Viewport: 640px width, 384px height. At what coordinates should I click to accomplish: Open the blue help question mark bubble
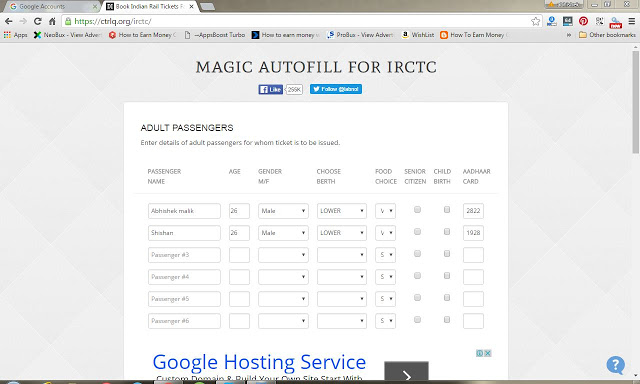615,364
